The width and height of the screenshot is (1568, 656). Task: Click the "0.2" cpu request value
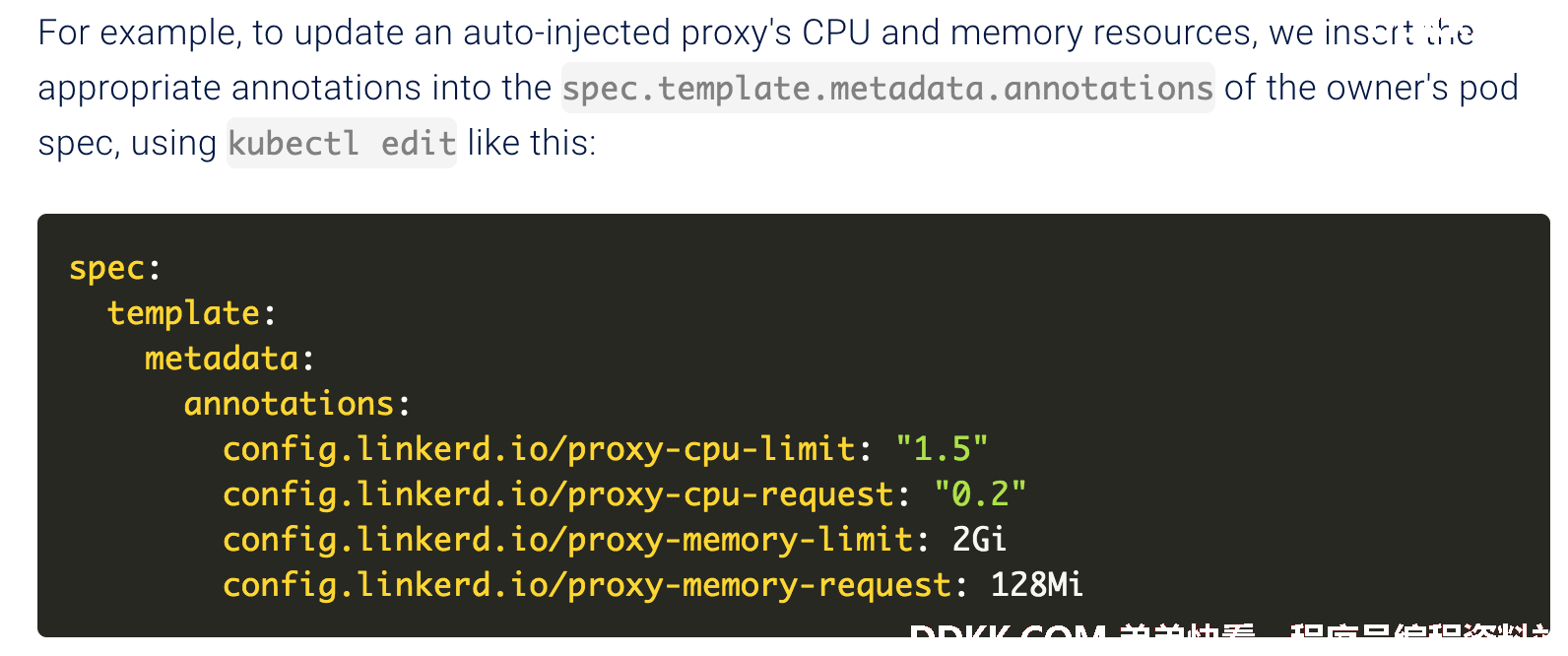(x=980, y=494)
